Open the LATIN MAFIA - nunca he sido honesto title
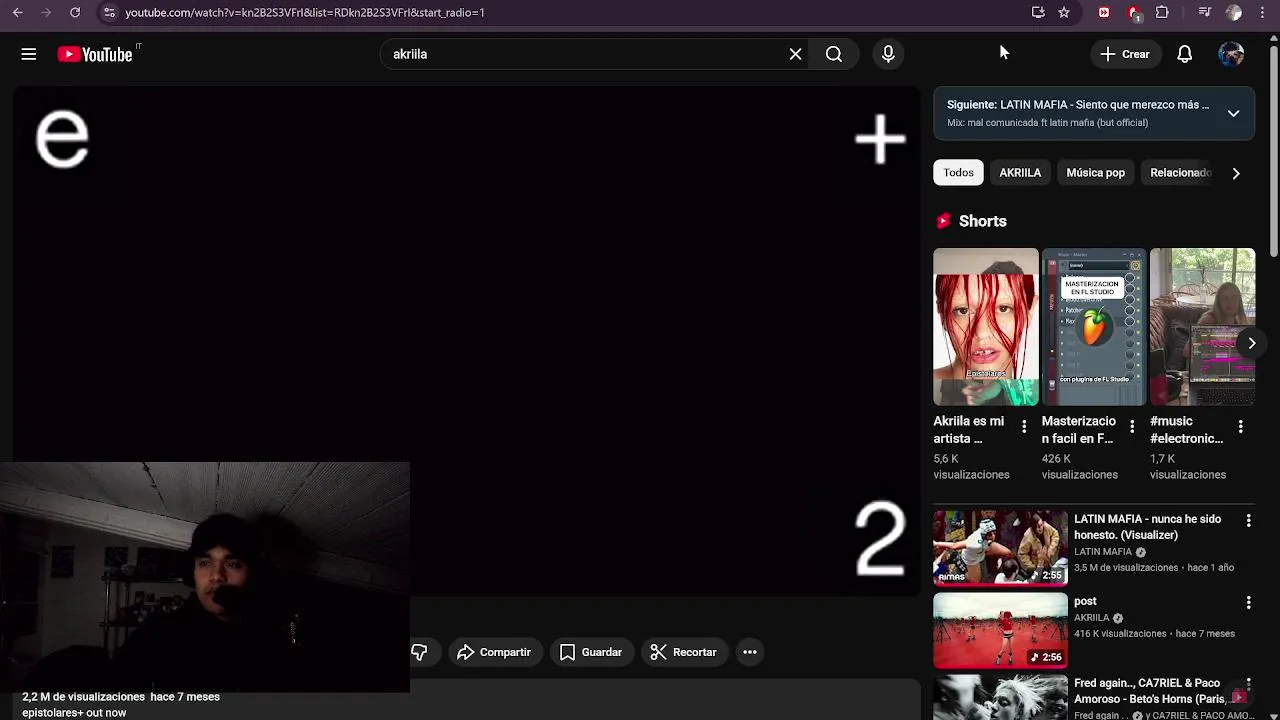 pyautogui.click(x=1147, y=527)
